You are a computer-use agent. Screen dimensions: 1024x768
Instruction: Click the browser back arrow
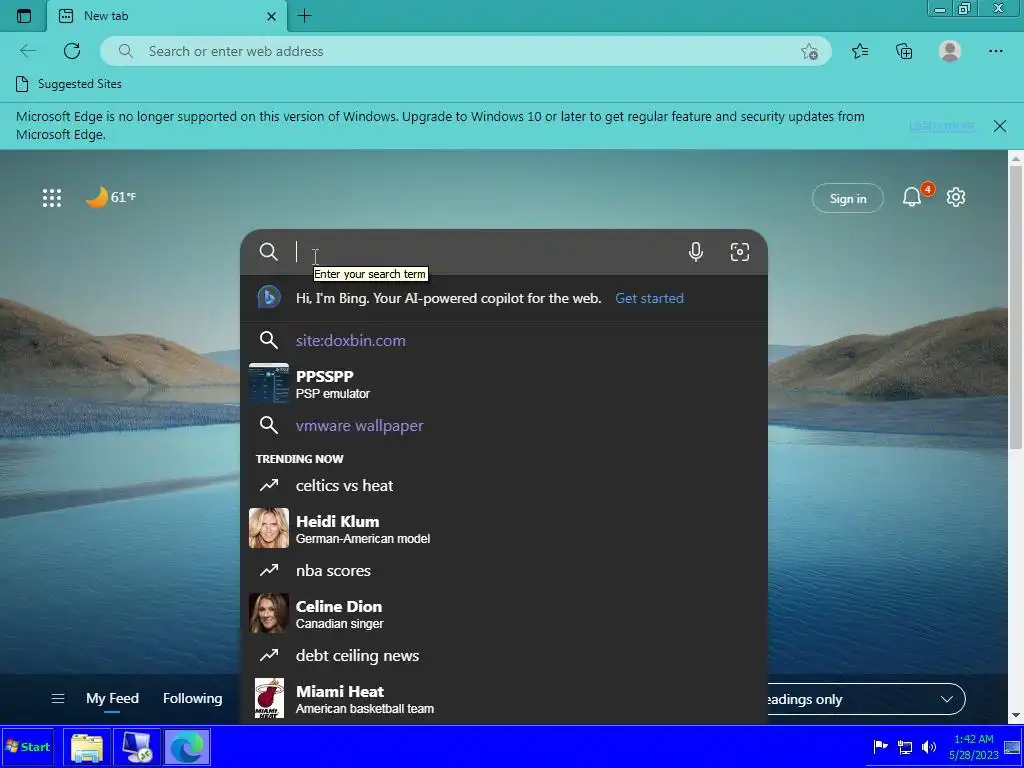pyautogui.click(x=27, y=51)
